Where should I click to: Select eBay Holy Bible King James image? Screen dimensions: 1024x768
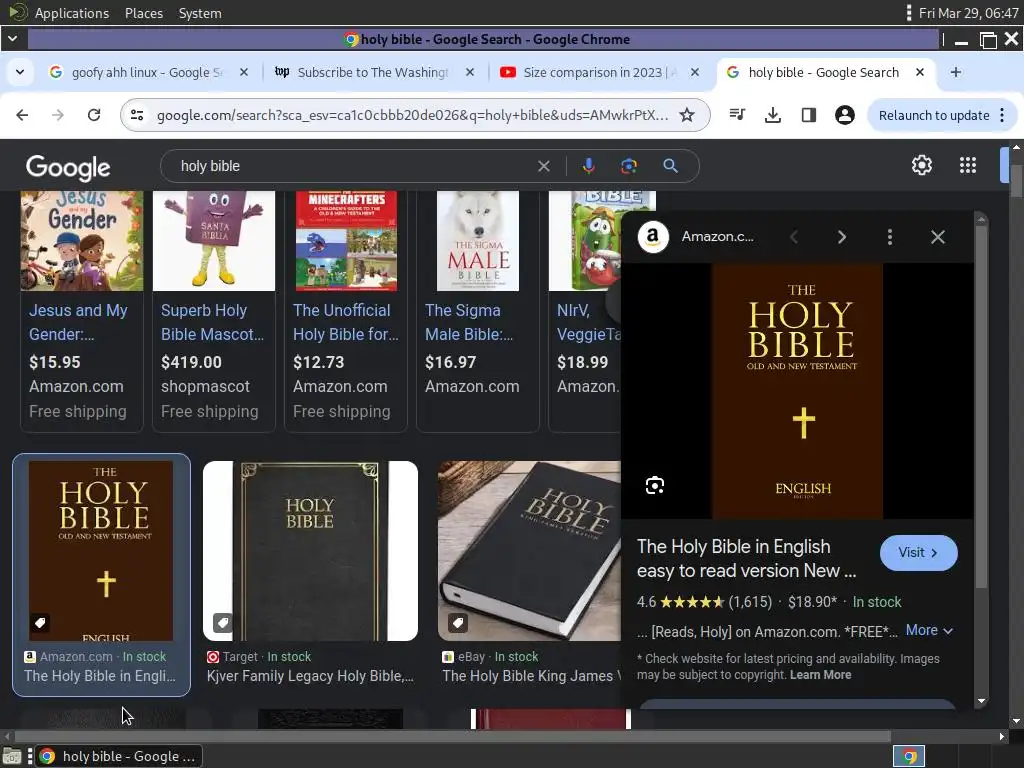[530, 551]
